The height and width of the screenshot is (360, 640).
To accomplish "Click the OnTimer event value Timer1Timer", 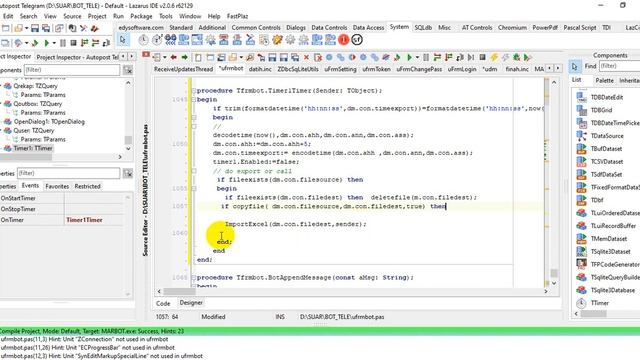I will [84, 220].
